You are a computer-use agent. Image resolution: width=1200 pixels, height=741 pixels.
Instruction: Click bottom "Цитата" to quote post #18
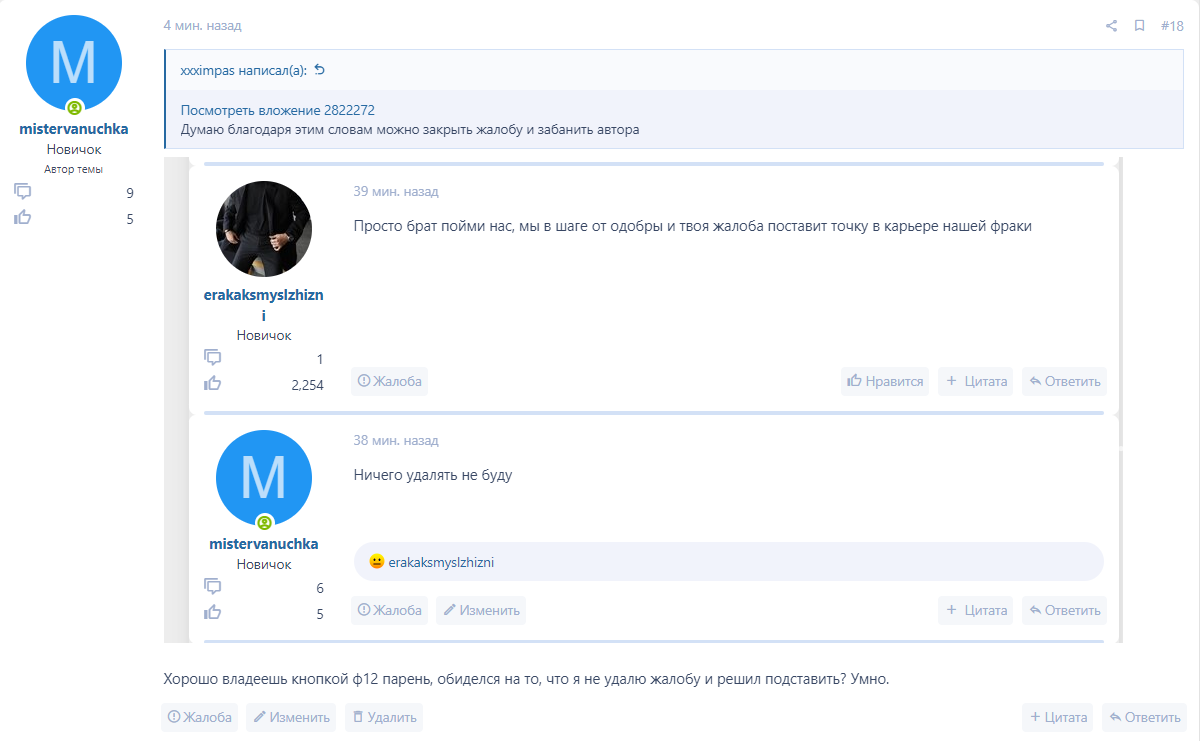(x=1057, y=717)
